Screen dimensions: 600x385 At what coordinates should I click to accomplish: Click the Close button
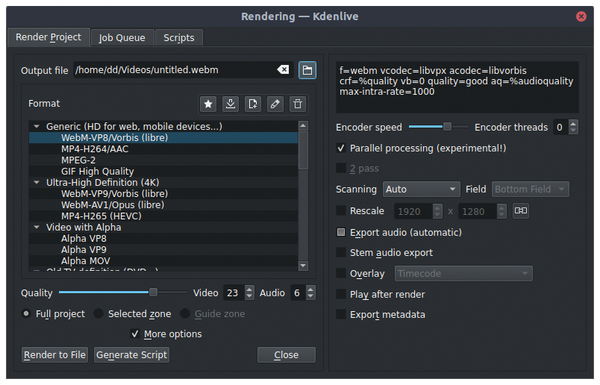click(x=286, y=355)
